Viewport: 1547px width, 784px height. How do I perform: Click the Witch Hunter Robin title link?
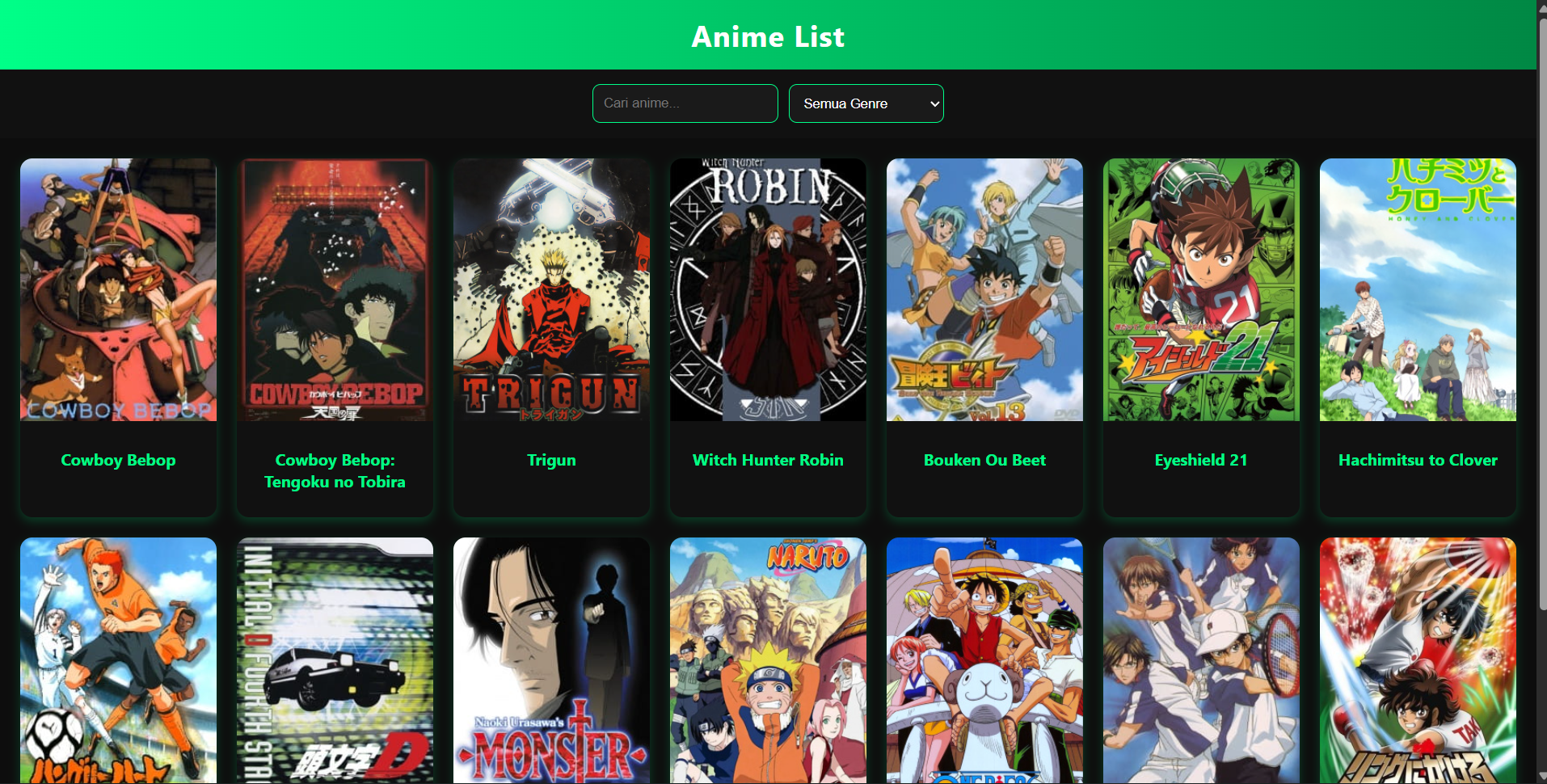pyautogui.click(x=768, y=460)
